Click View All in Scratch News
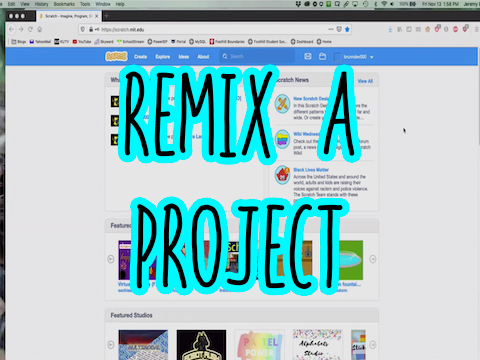The height and width of the screenshot is (360, 480). pos(365,81)
